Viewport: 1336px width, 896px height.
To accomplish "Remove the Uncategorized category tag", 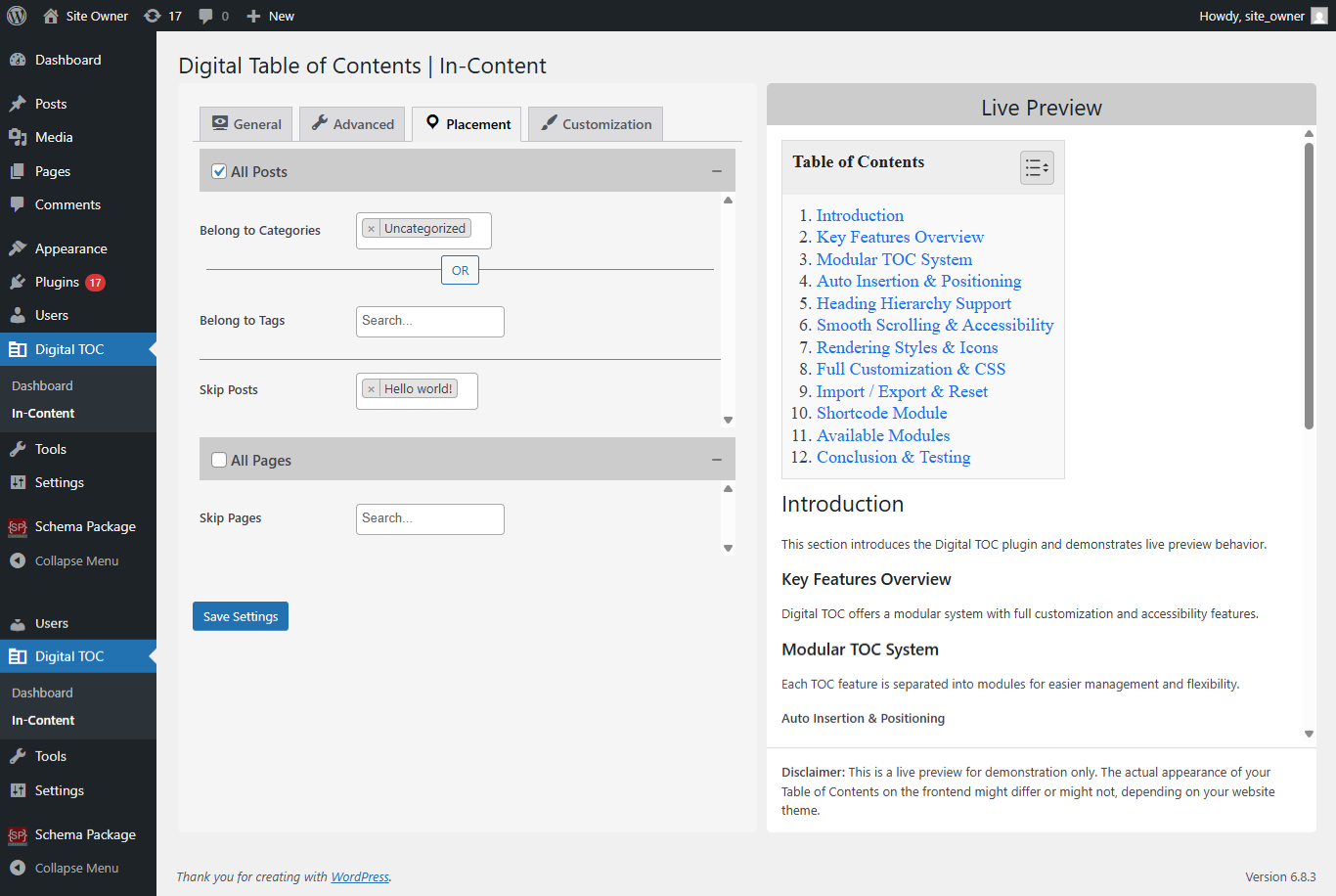I will (x=372, y=229).
